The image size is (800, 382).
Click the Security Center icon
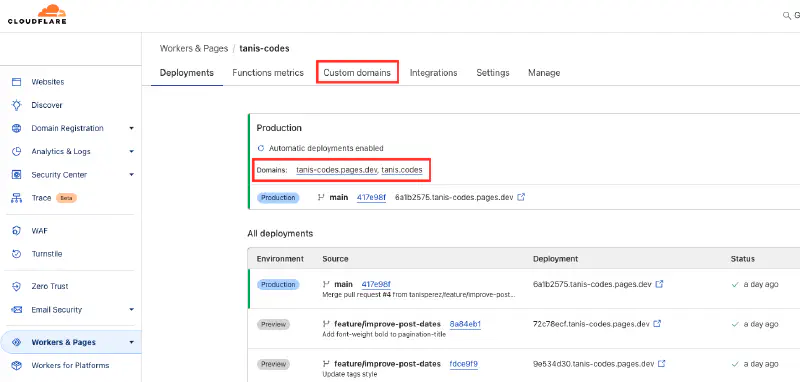(x=16, y=175)
